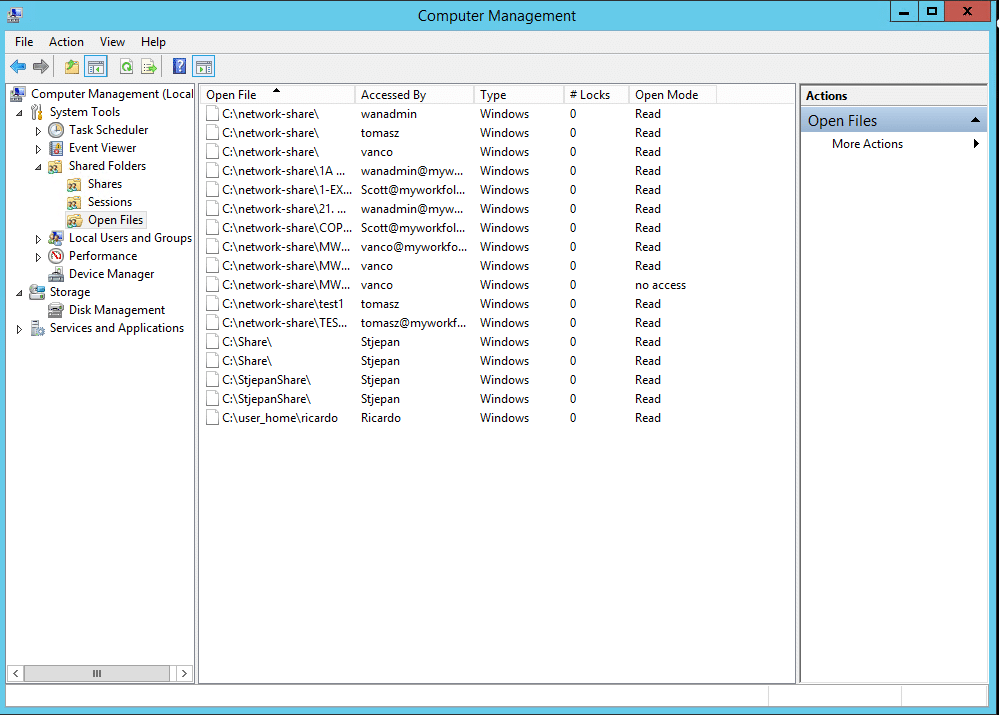Expand the More Actions submenu arrow
The image size is (999, 715).
tap(978, 143)
